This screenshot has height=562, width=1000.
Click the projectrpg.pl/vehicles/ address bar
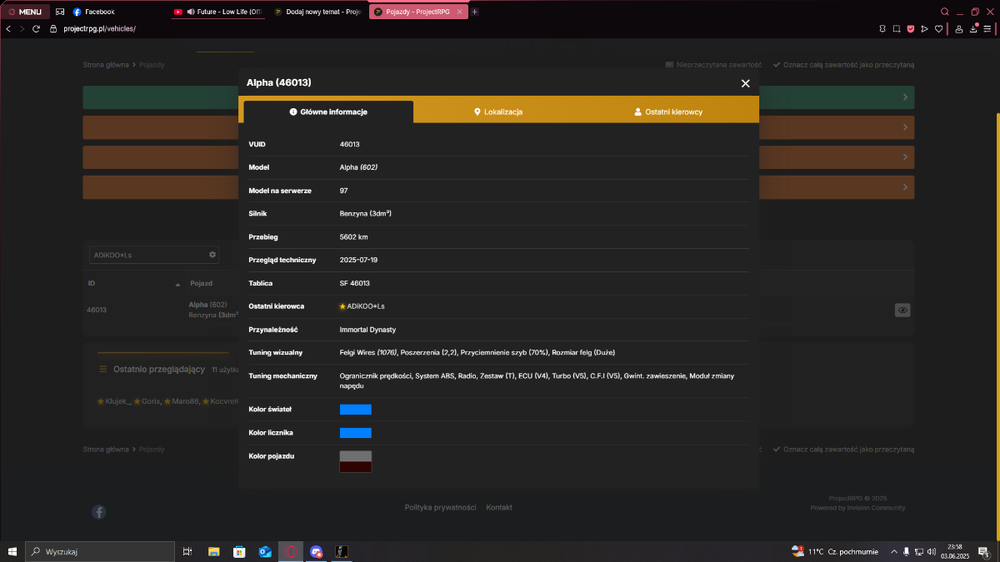point(99,29)
